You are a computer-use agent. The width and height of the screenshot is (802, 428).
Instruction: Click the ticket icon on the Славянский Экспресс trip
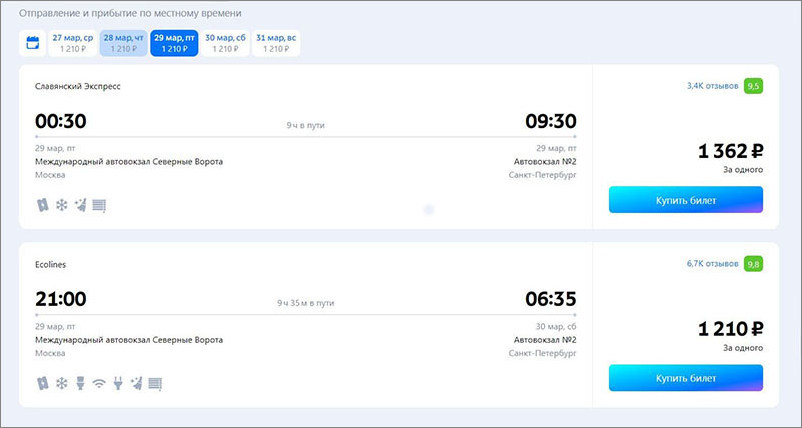tap(42, 206)
